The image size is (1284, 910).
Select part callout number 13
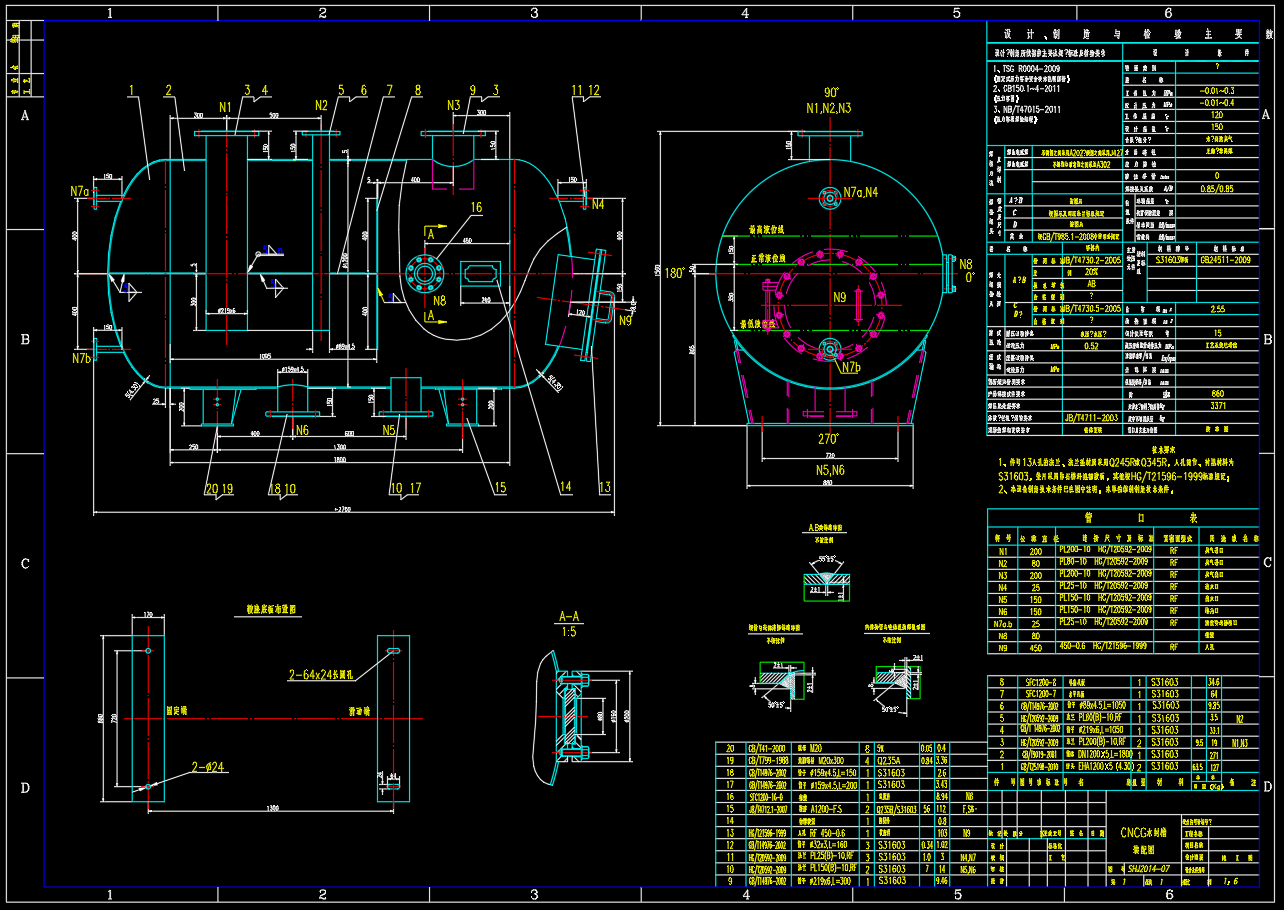pyautogui.click(x=604, y=488)
